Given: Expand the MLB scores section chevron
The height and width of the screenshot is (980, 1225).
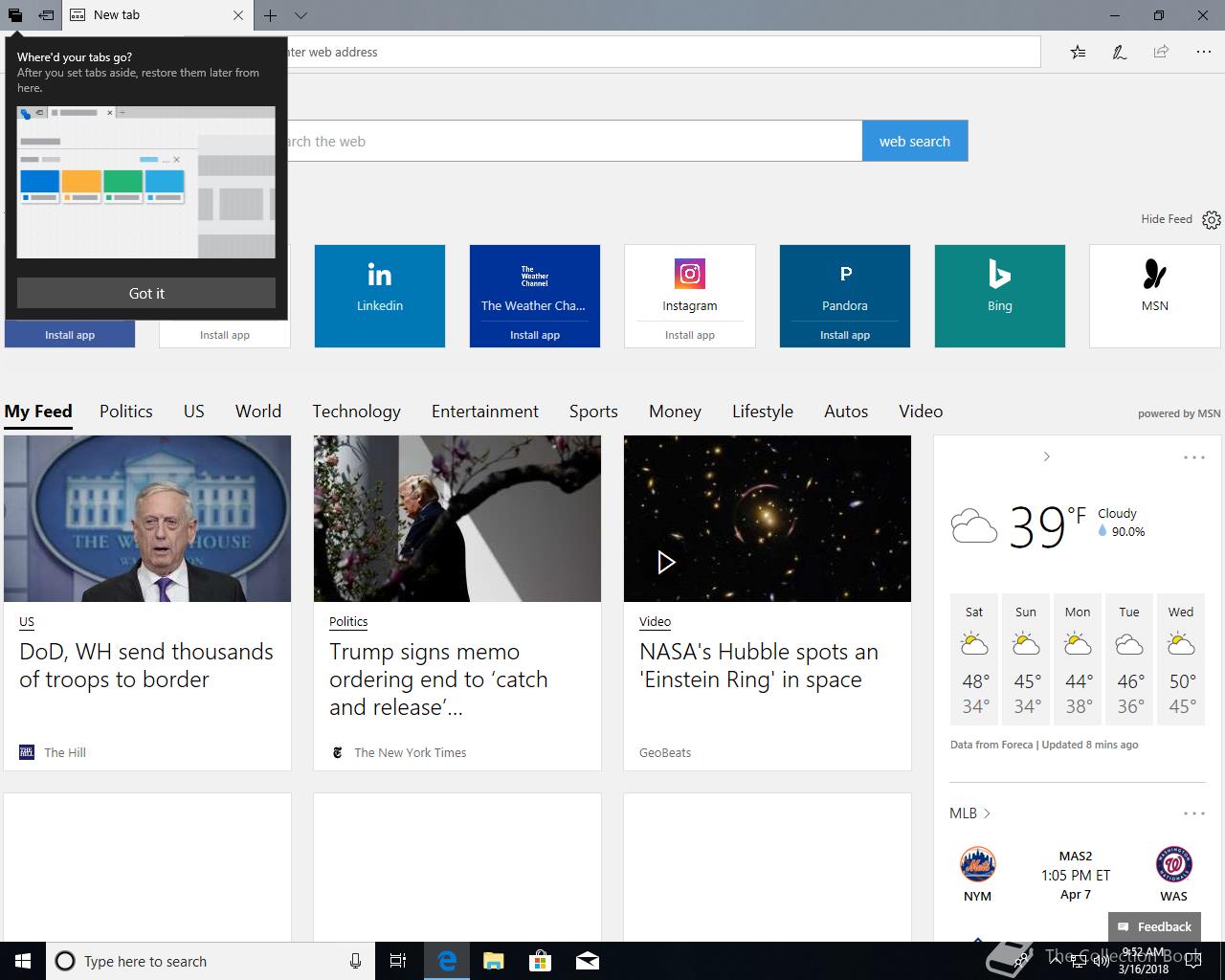Looking at the screenshot, I should click(x=987, y=813).
